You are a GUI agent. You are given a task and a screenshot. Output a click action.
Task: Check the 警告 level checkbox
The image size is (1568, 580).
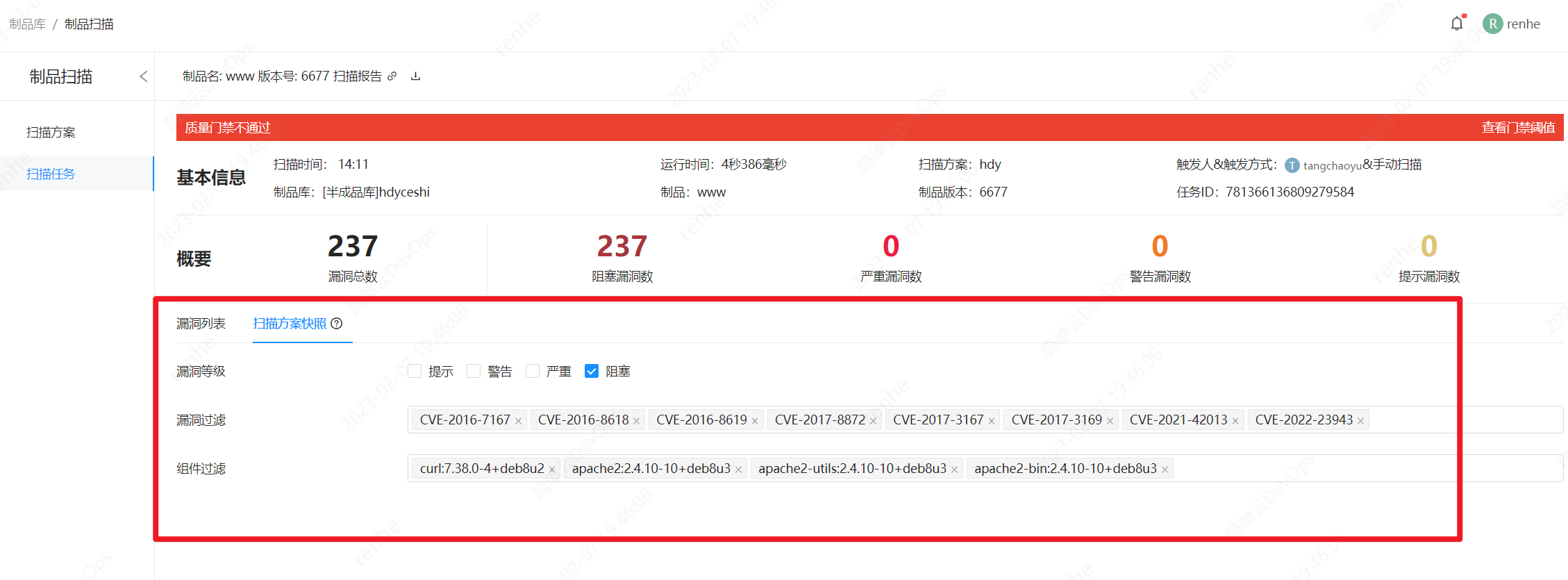tap(474, 371)
